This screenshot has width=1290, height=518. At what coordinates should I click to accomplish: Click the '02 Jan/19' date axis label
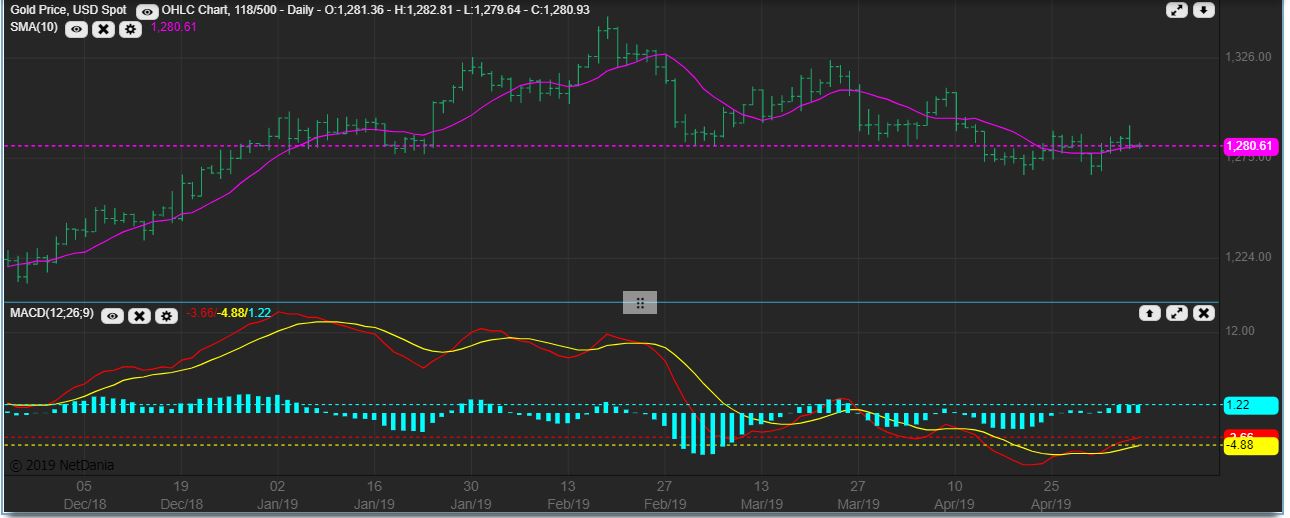pos(277,495)
